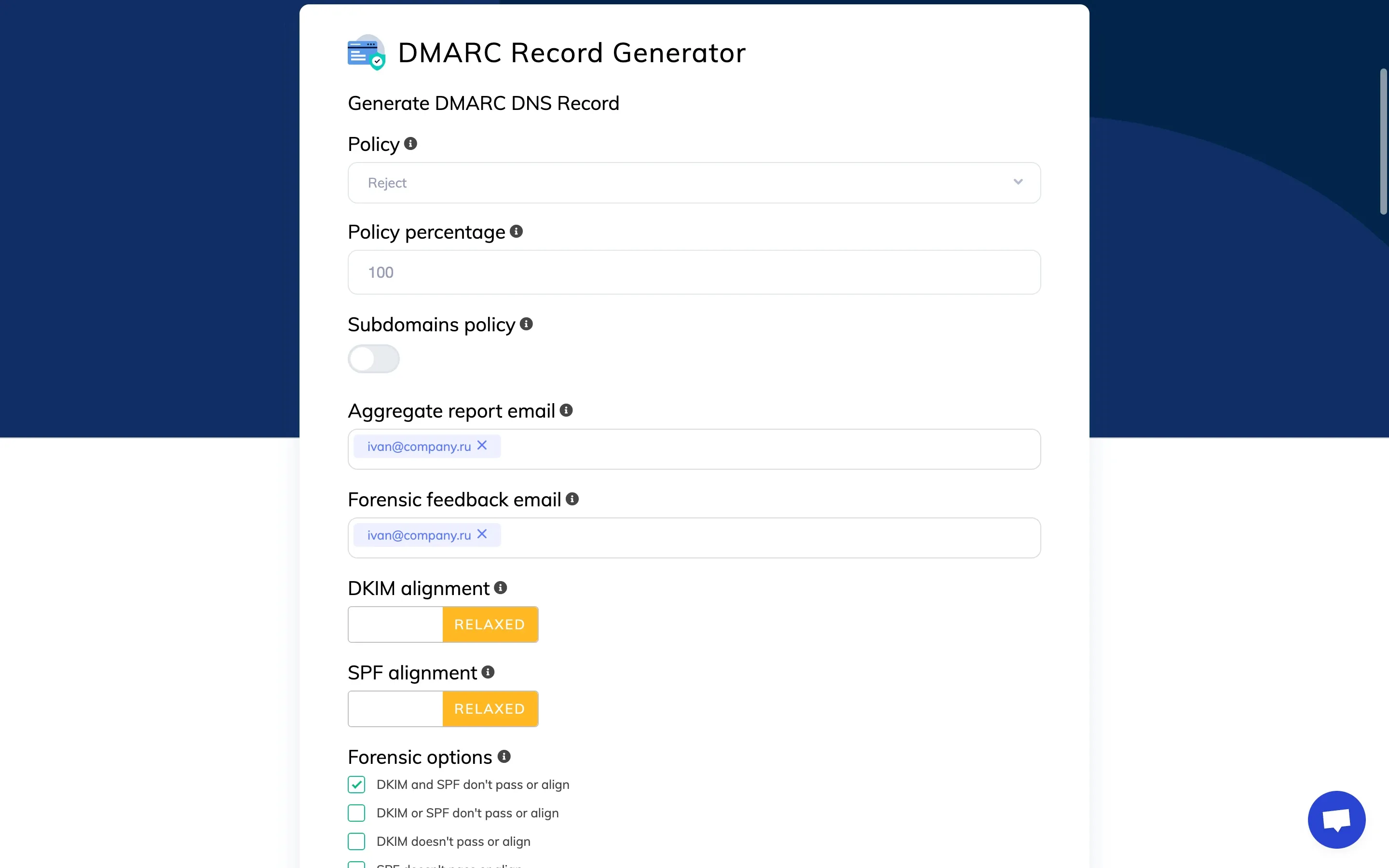Click the Aggregate report email info icon
Screen dimensions: 1389x868
[x=566, y=410]
